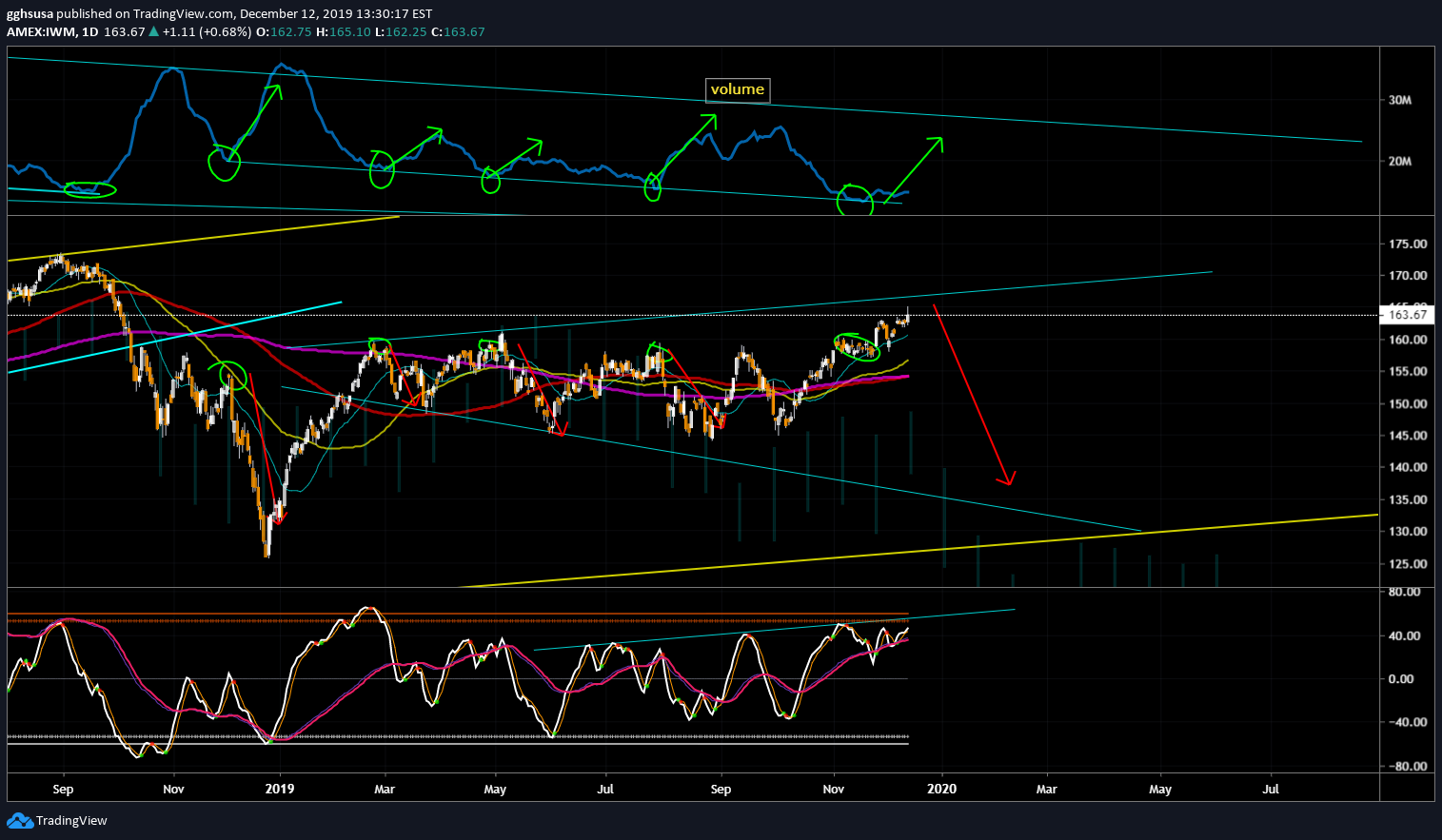Click the H:165.10 high value in the header
Viewport: 1442px width, 840px height.
(x=343, y=31)
